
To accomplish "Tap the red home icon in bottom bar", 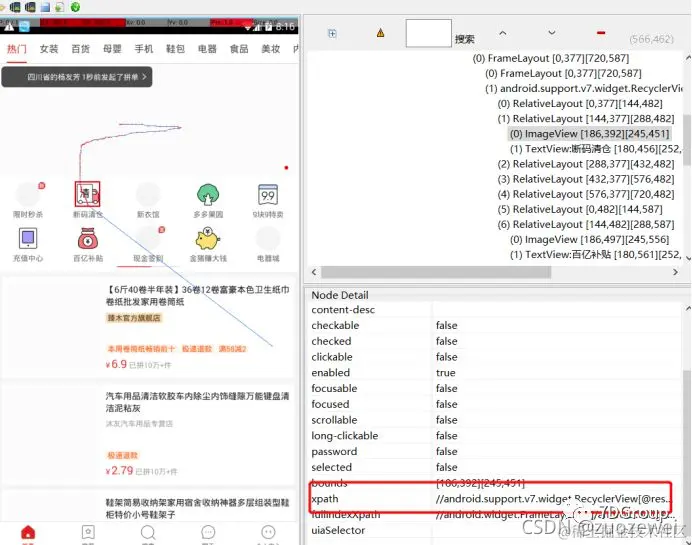I will pos(28,533).
